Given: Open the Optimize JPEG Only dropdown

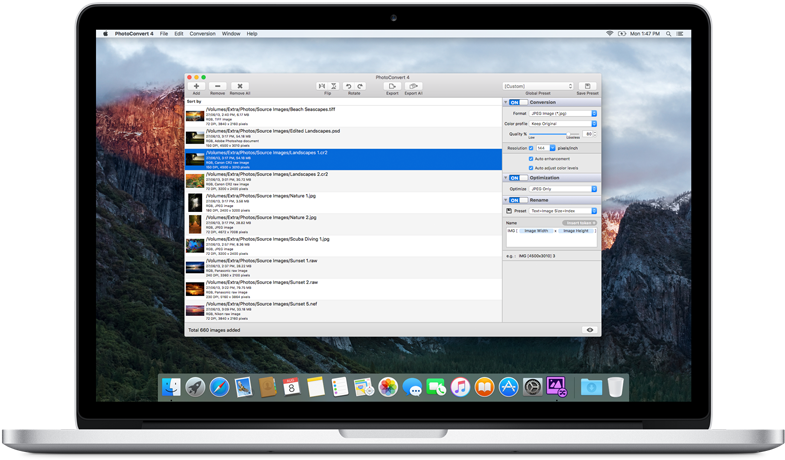Looking at the screenshot, I should pos(563,189).
